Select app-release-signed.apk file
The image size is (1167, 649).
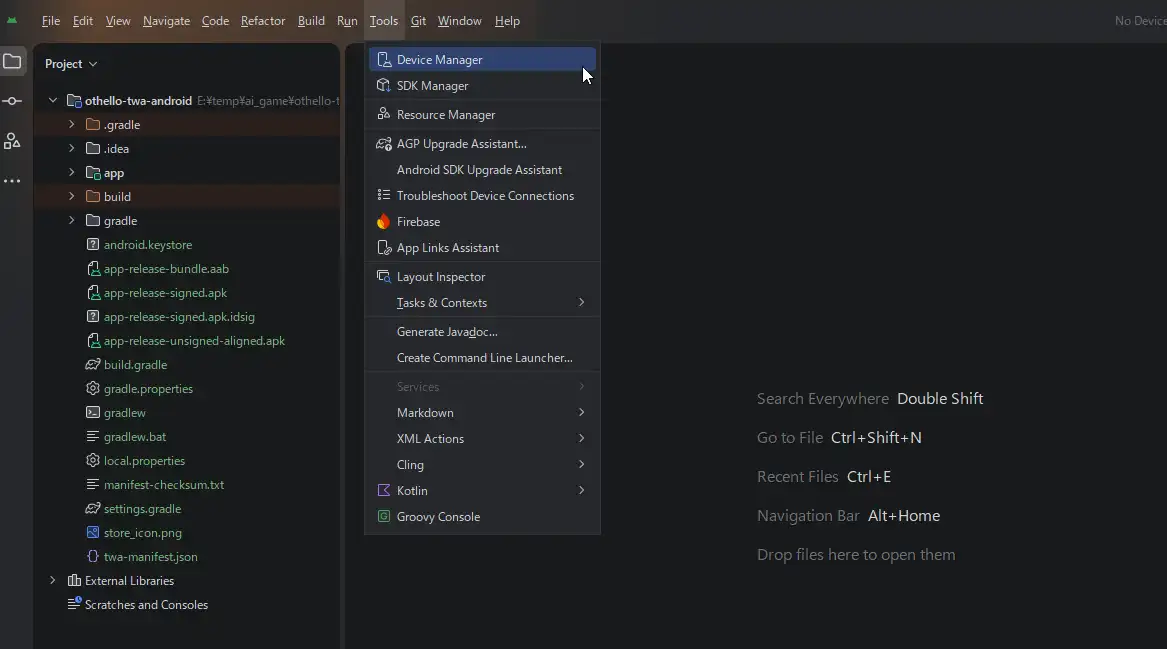coord(165,292)
